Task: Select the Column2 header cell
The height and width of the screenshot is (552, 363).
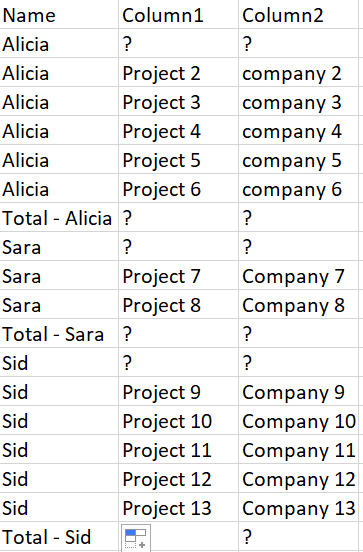Action: pyautogui.click(x=298, y=14)
